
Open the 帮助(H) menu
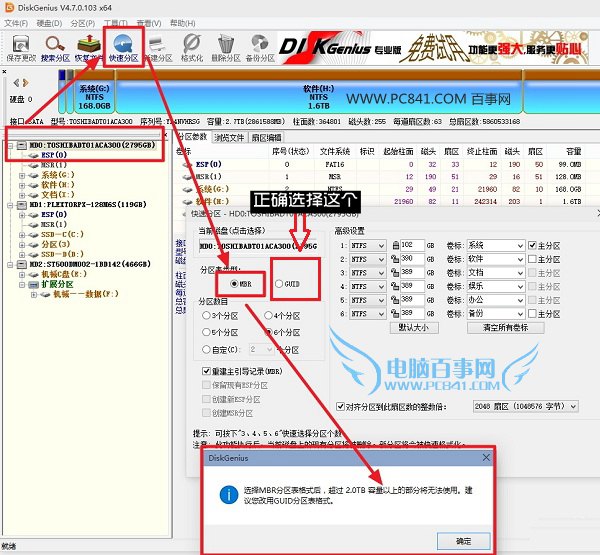tap(183, 23)
